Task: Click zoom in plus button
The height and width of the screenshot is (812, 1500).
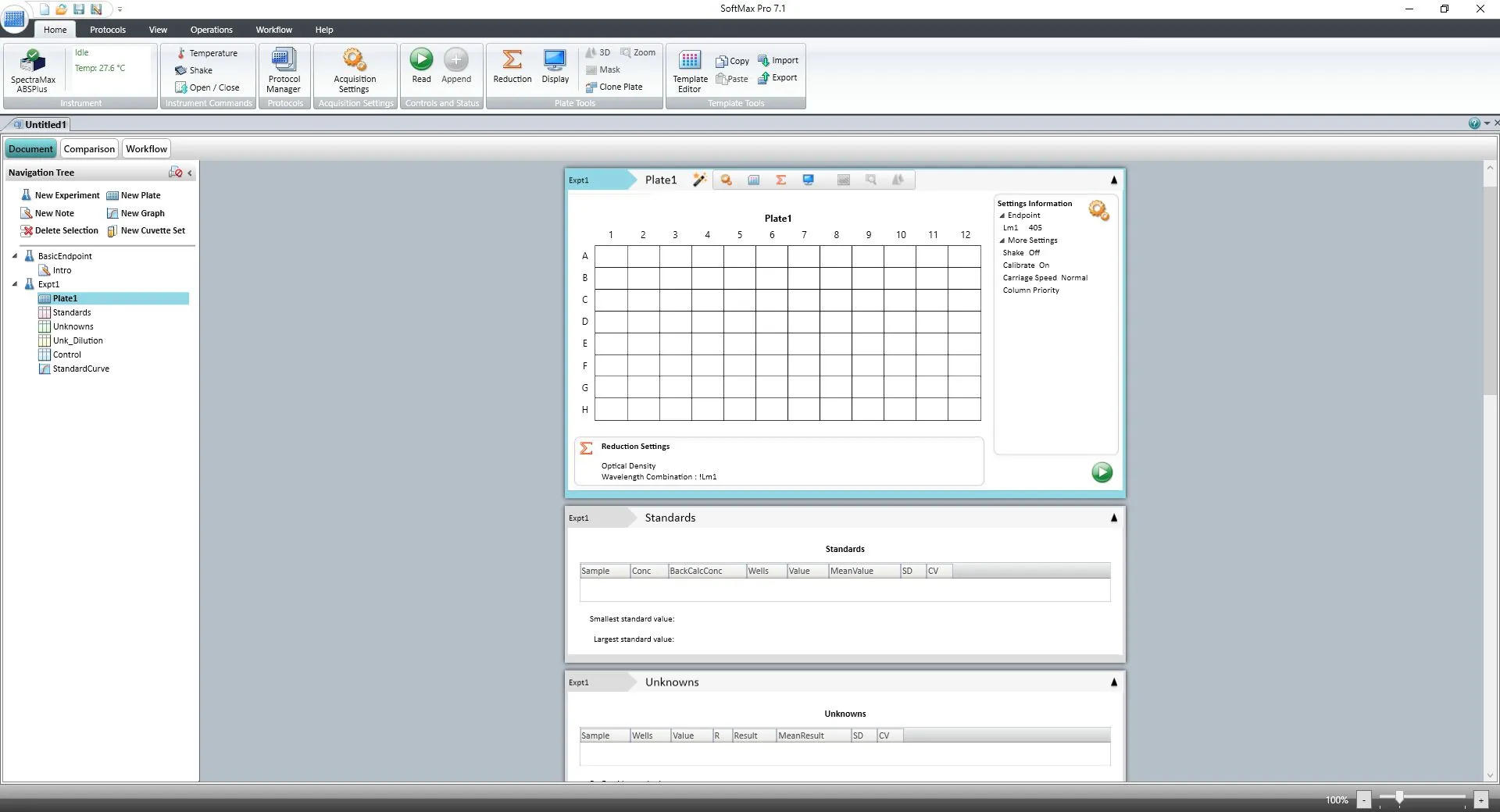Action: point(1480,800)
